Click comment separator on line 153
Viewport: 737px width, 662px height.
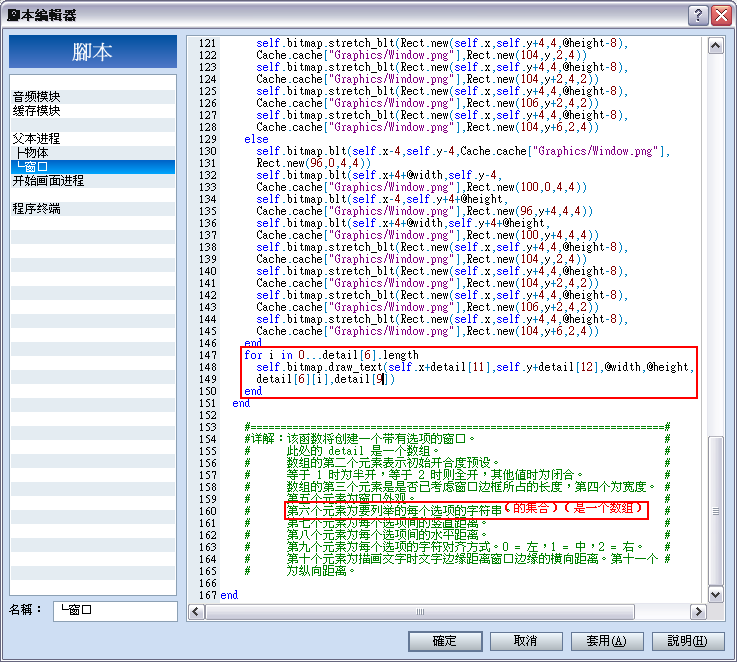[x=457, y=427]
